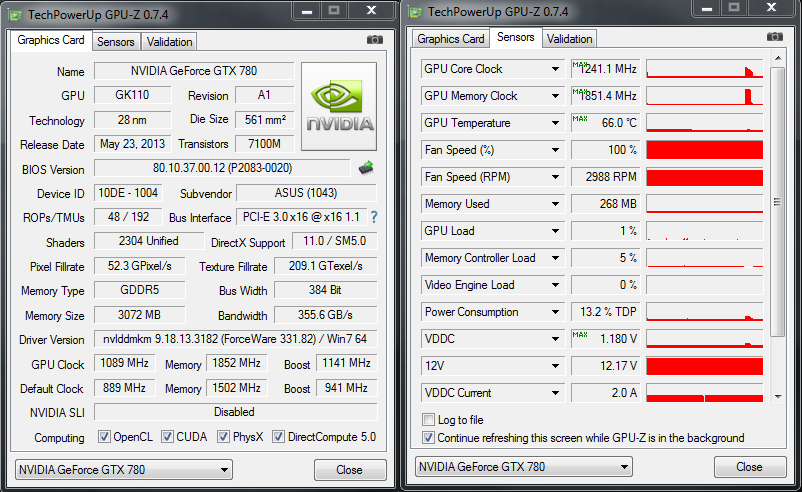Click the 1.180 V VDDC reading
Screen dimensions: 802x492
pos(605,339)
